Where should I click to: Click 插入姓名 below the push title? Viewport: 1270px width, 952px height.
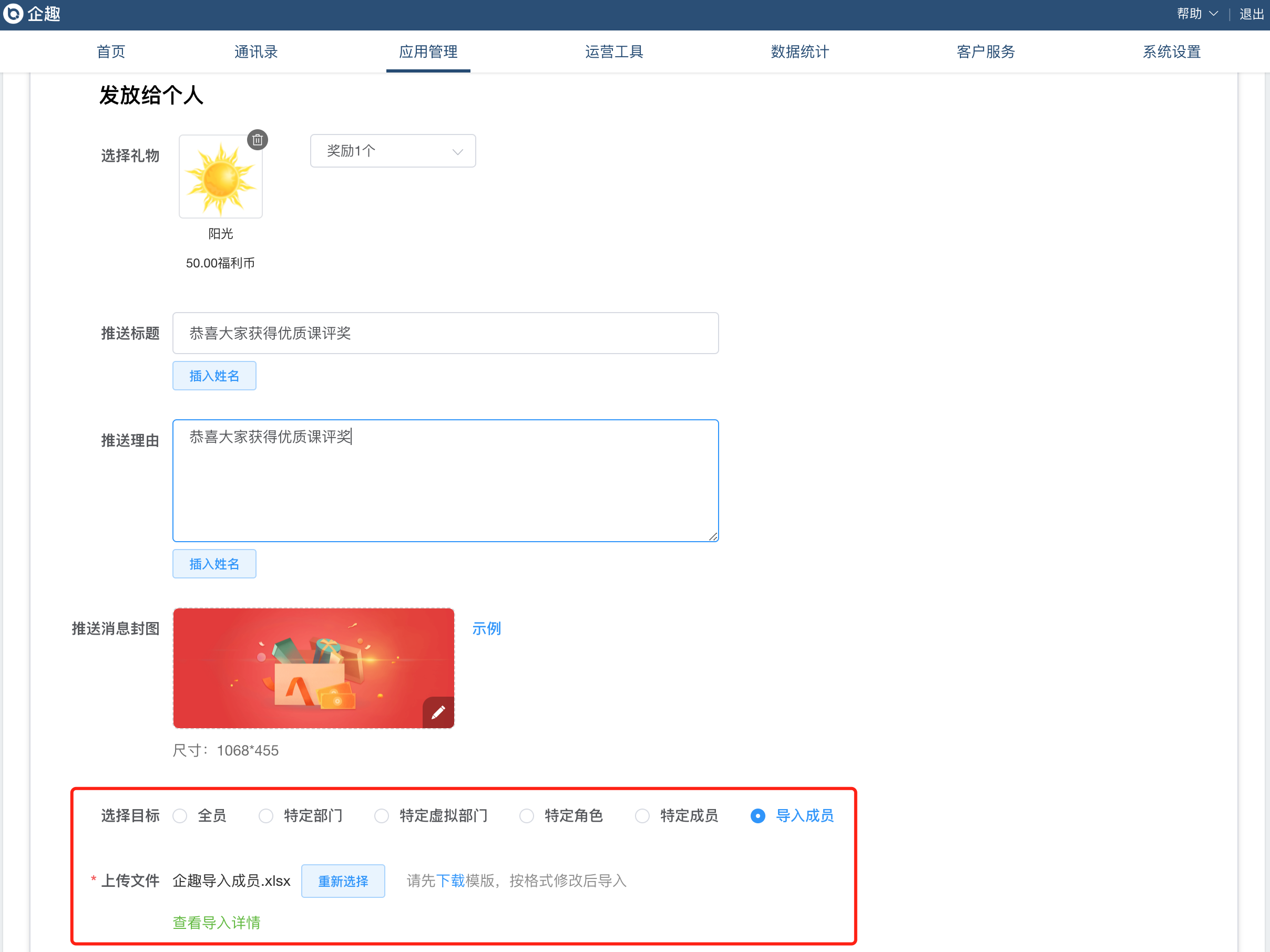[x=214, y=376]
